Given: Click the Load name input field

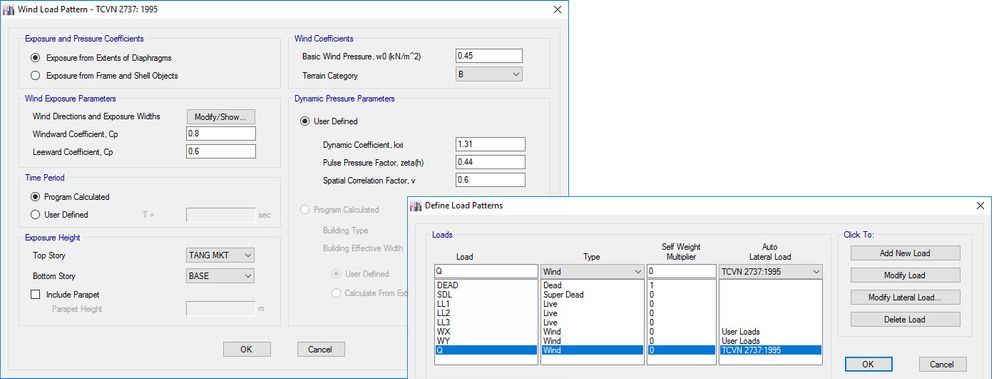Looking at the screenshot, I should tap(486, 271).
